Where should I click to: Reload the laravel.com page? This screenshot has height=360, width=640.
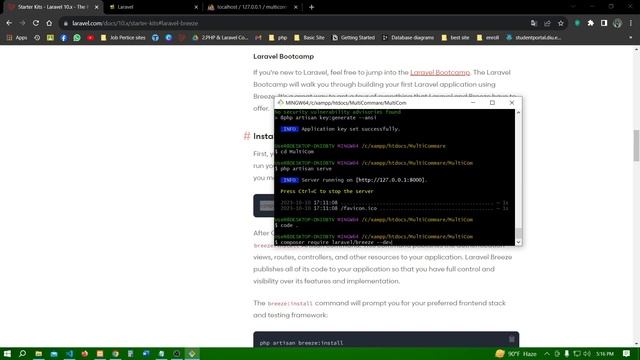click(x=36, y=23)
